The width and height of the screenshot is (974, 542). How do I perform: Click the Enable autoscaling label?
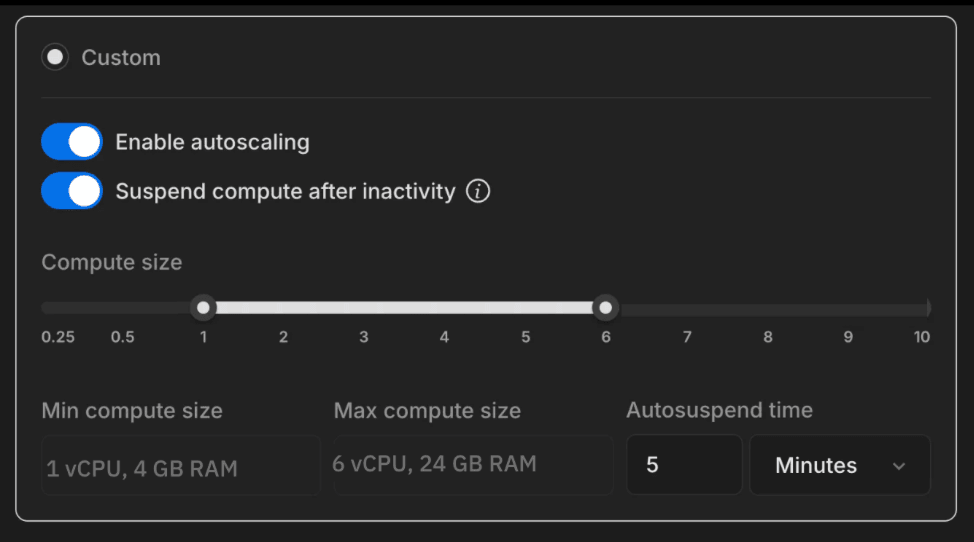click(212, 142)
